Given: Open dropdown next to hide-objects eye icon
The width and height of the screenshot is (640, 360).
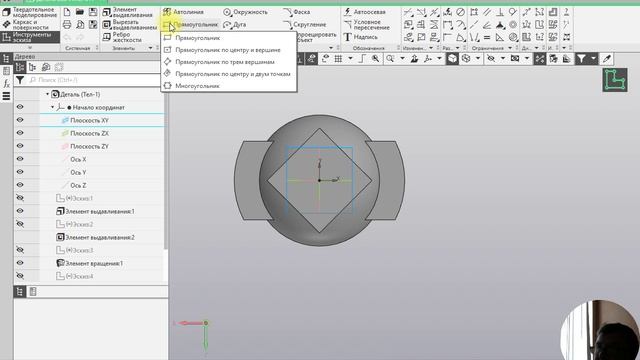Looking at the screenshot, I should click(x=502, y=59).
